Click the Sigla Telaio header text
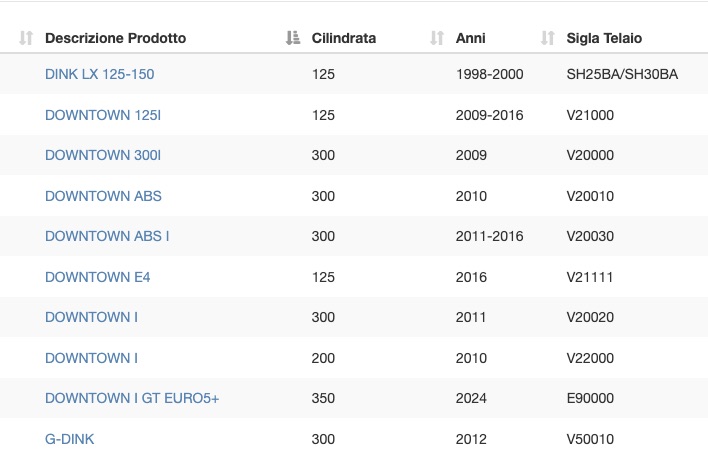The width and height of the screenshot is (708, 466). tap(604, 38)
